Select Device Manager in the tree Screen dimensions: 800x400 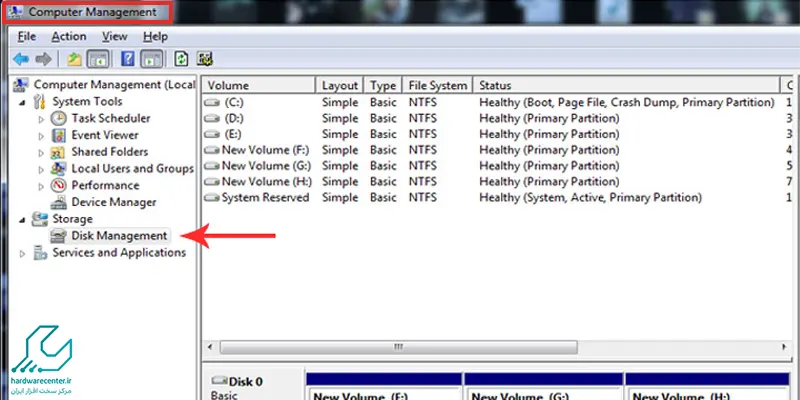coord(114,203)
